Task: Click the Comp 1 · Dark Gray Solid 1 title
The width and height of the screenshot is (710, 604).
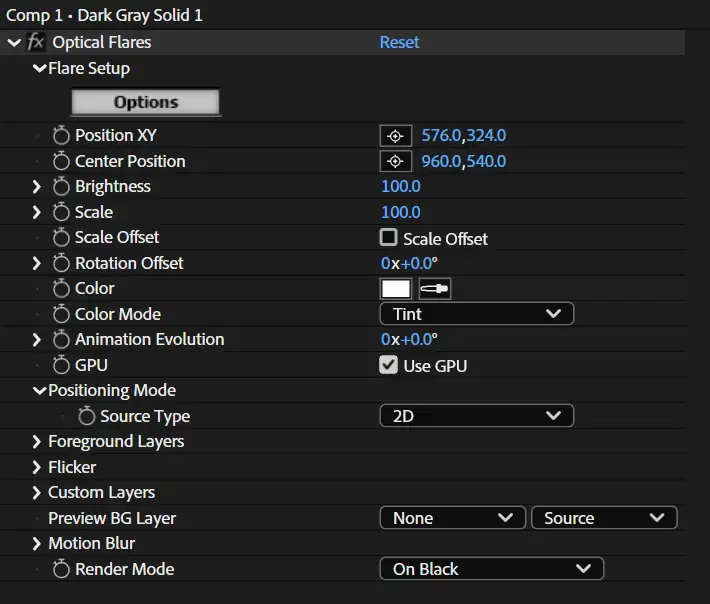Action: (x=104, y=15)
